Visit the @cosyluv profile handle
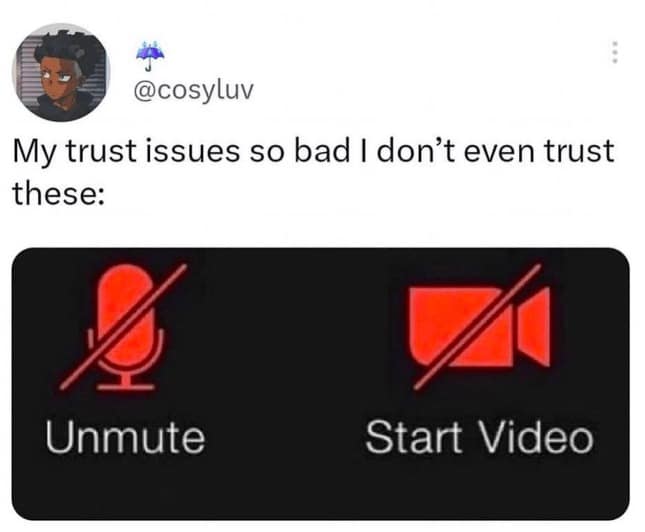This screenshot has height=532, width=645. 193,91
